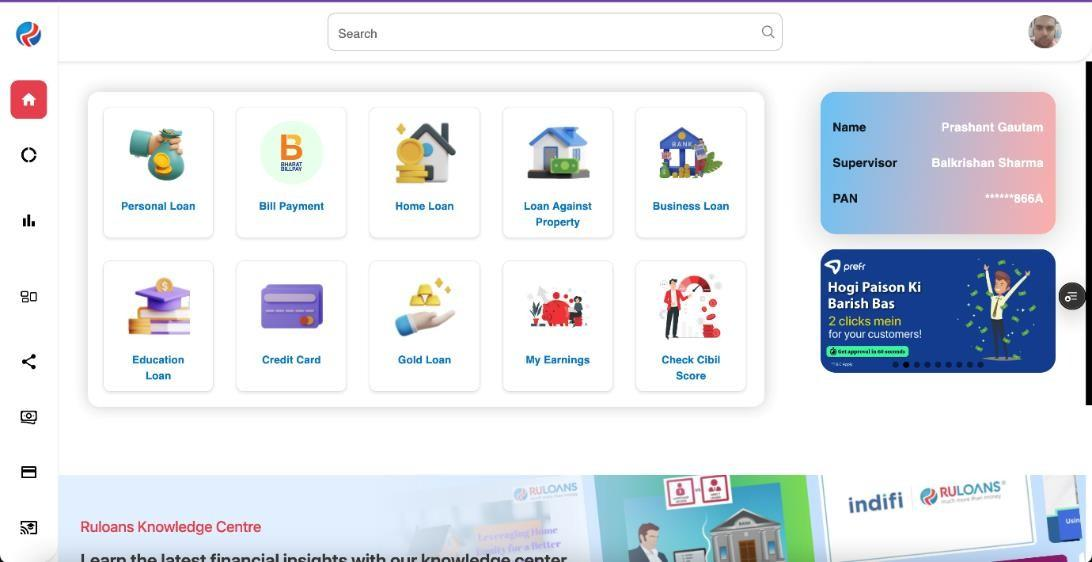Viewport: 1092px width, 562px height.
Task: Open the bar chart reports sidebar icon
Action: pos(29,221)
